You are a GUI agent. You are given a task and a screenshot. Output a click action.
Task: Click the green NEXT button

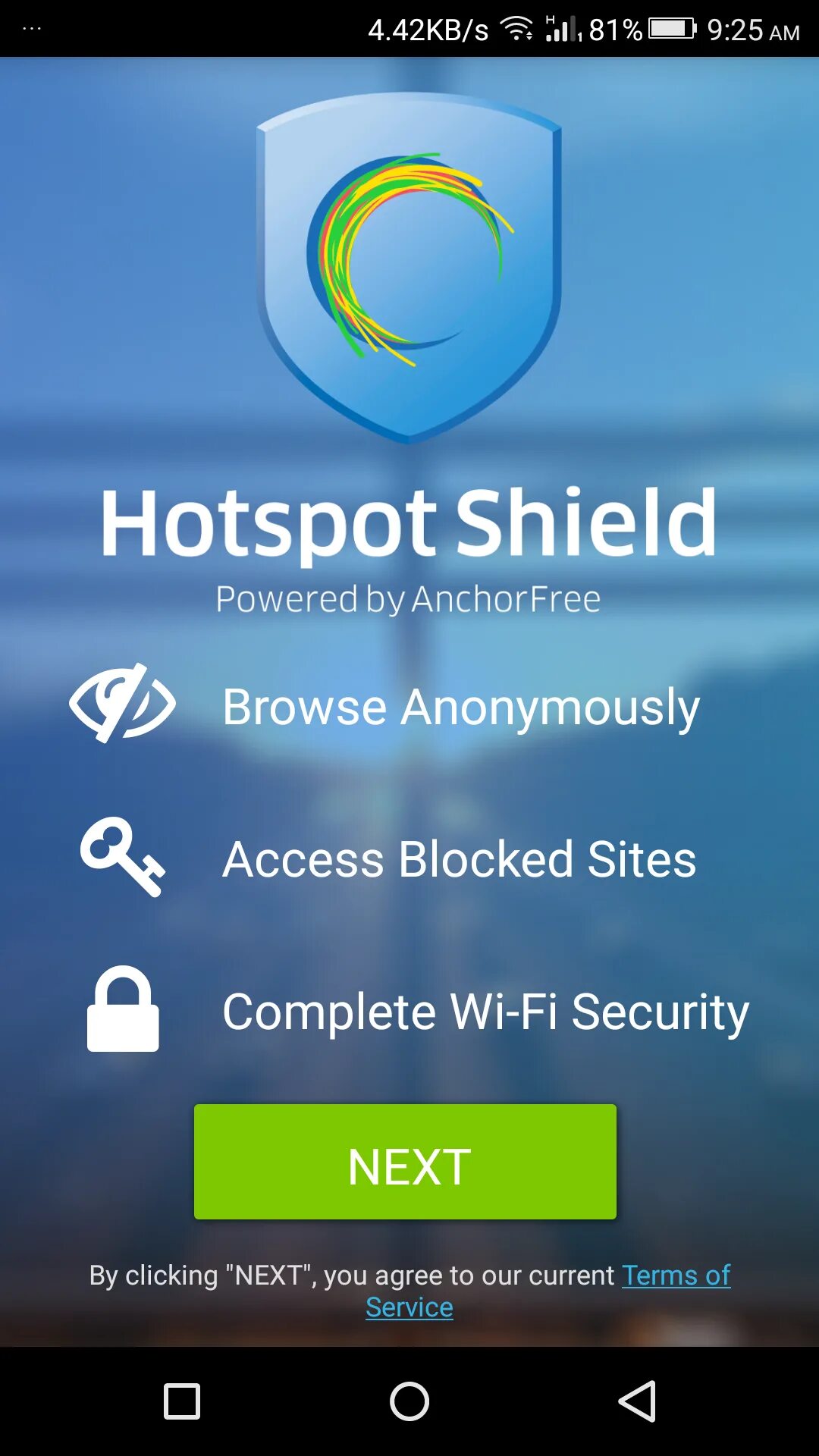point(405,1162)
